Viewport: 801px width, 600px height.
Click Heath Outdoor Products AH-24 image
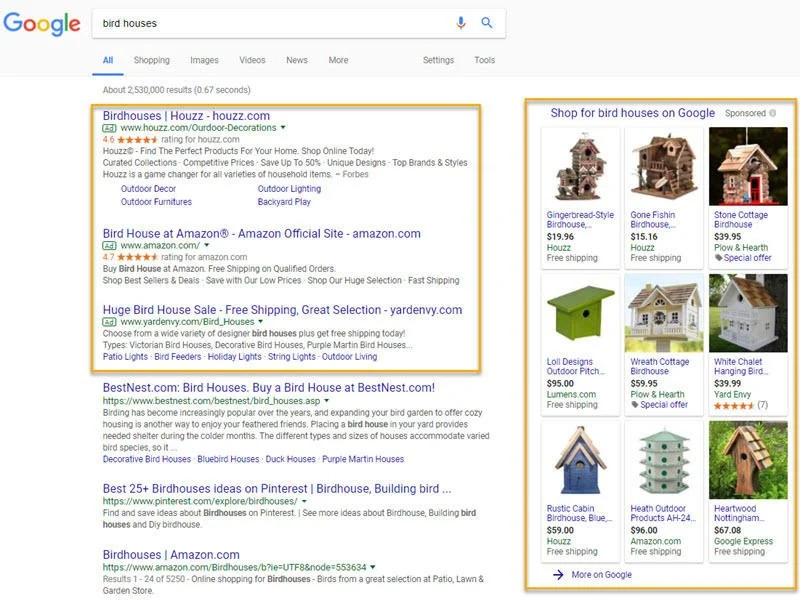click(664, 460)
